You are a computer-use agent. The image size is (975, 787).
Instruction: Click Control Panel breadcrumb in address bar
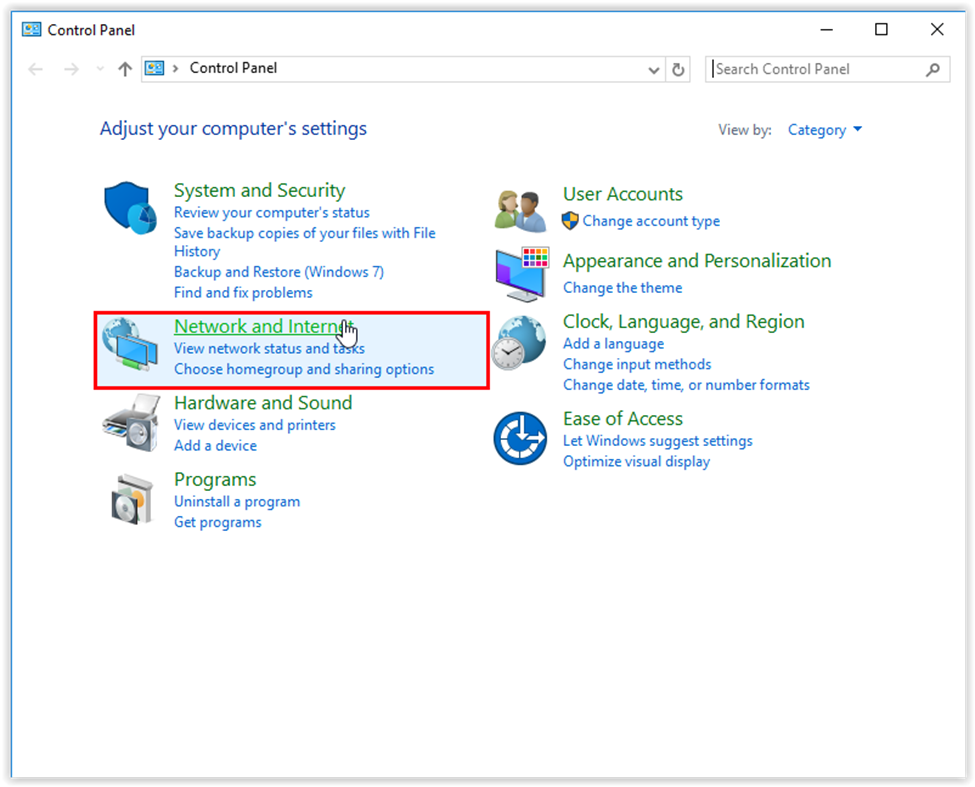coord(233,68)
